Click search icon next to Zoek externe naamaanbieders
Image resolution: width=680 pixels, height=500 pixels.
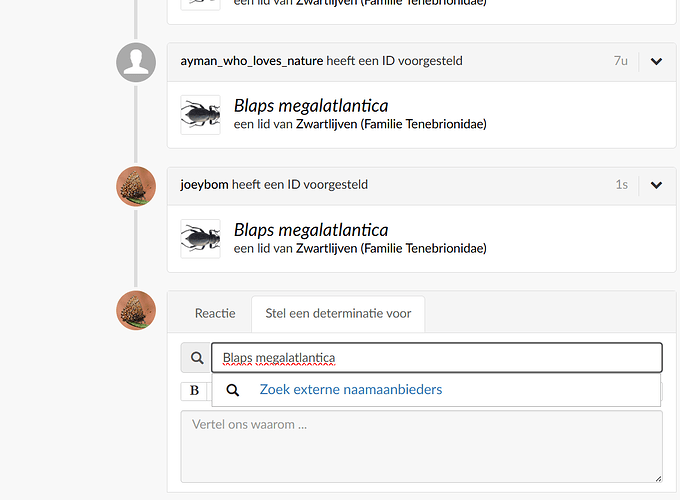pos(233,390)
